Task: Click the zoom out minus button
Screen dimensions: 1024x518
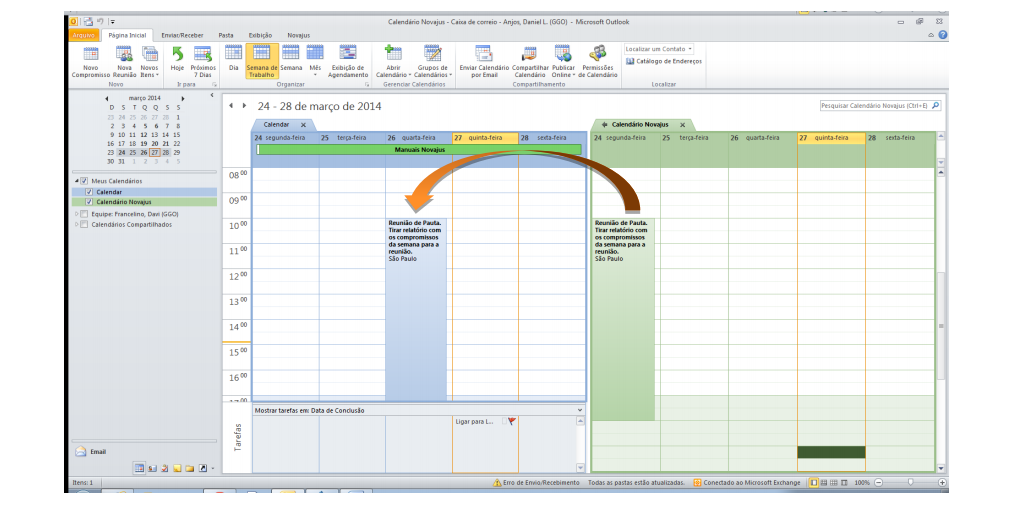Action: 878,483
